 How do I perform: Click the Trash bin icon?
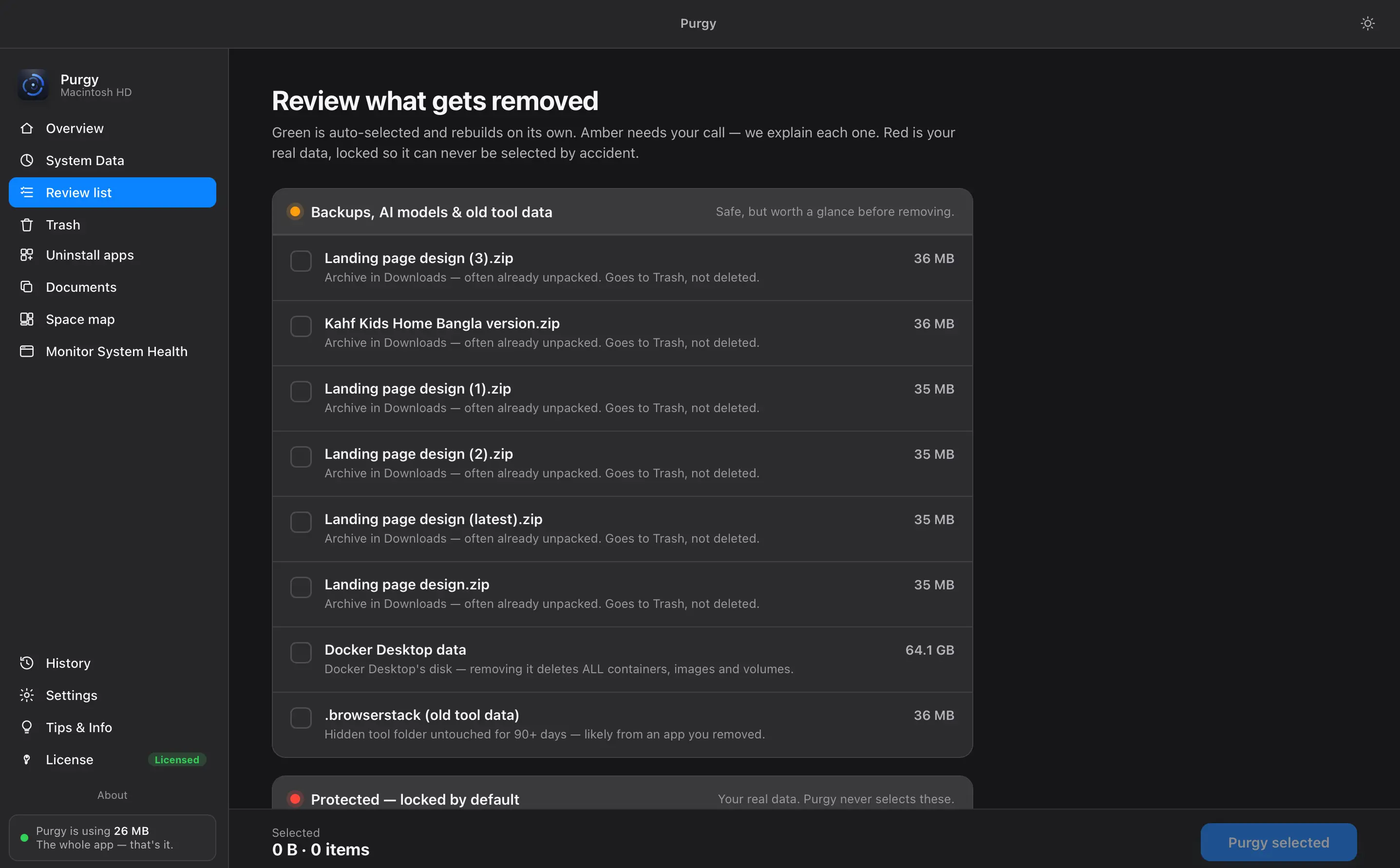click(x=26, y=225)
